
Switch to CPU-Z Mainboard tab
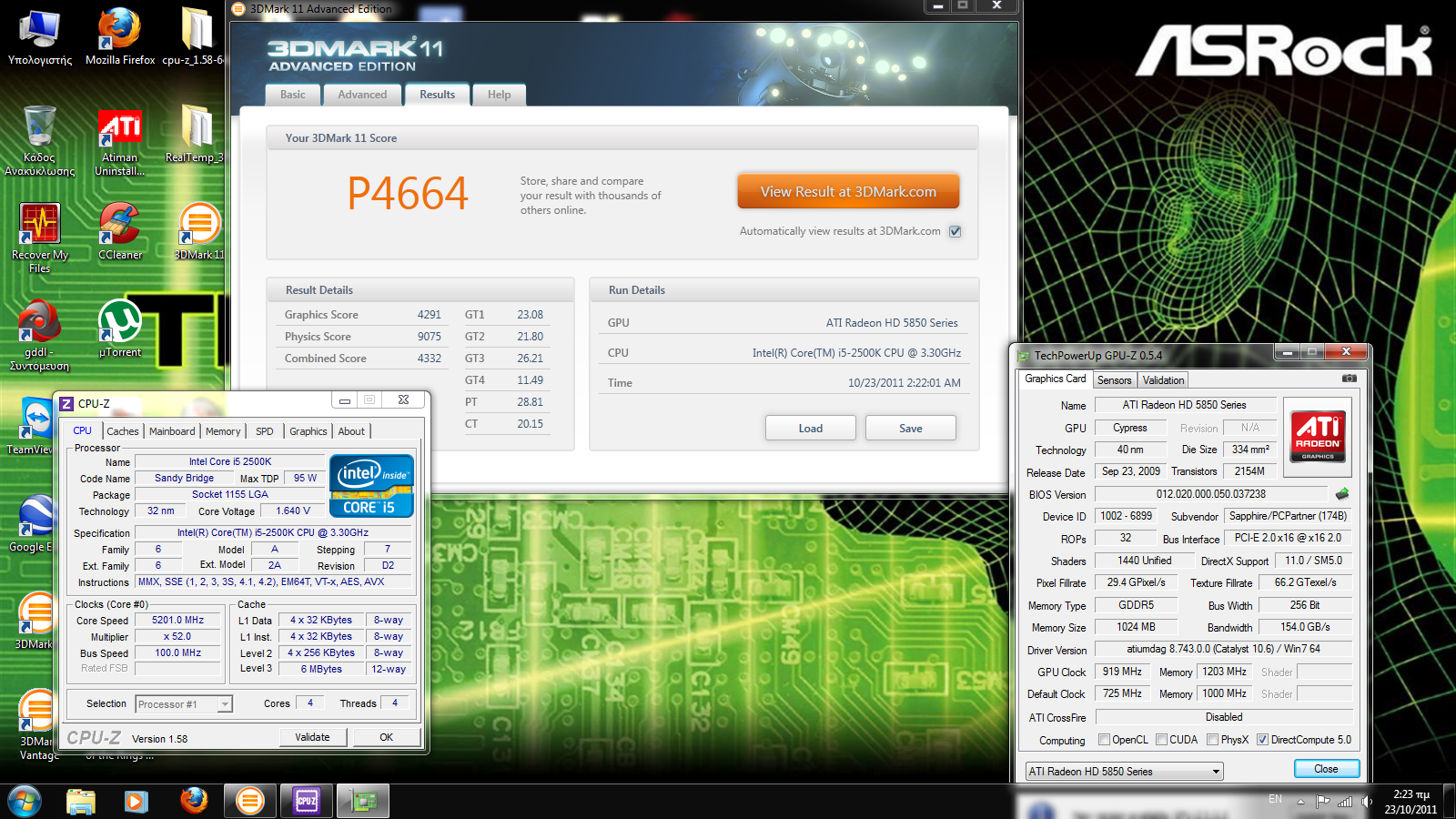point(172,431)
